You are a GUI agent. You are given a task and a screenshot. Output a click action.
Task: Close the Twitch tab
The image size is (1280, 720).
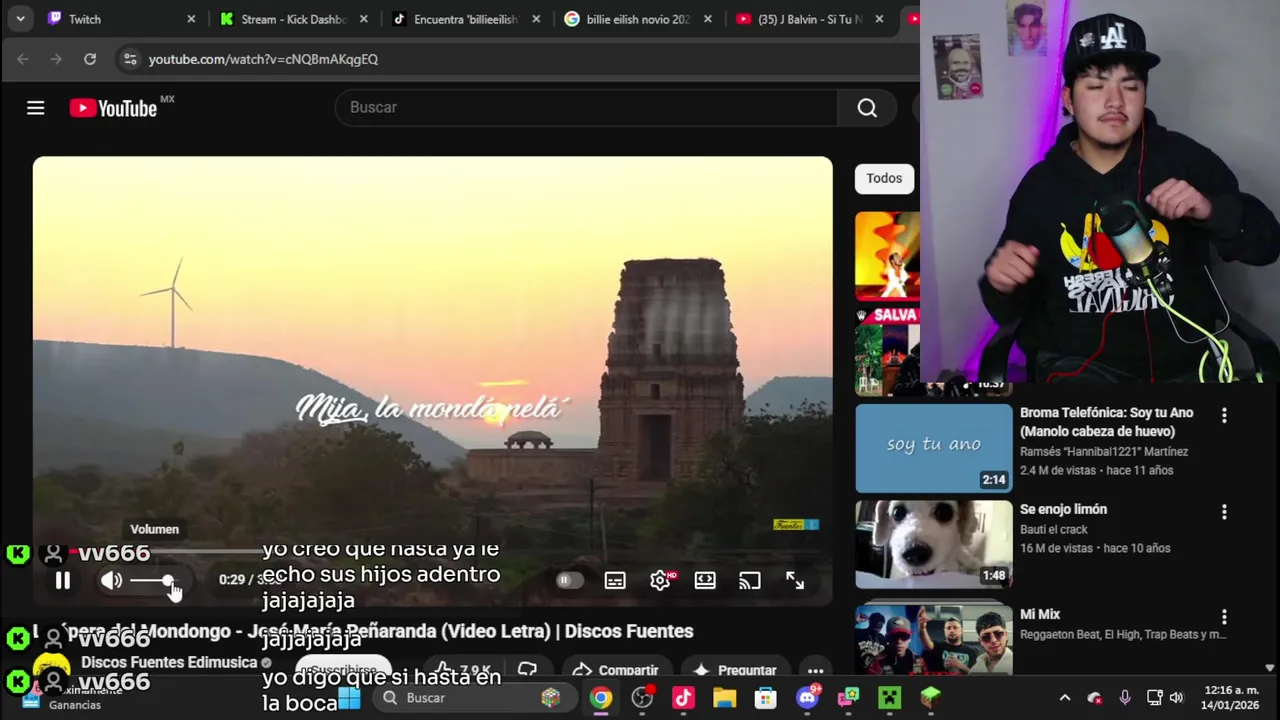(191, 19)
